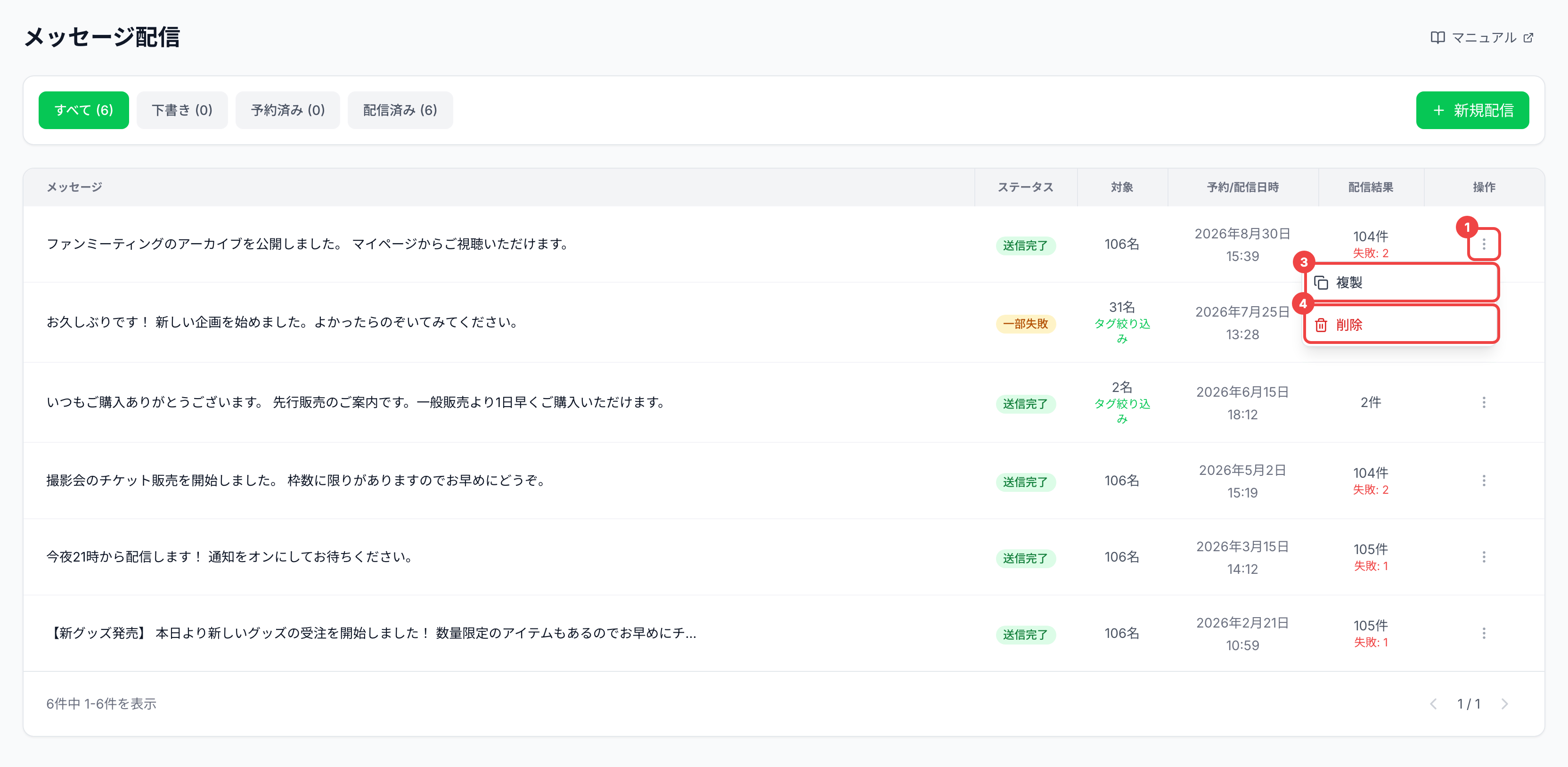Click the date 2026年2月21日 10:59

tap(1242, 634)
